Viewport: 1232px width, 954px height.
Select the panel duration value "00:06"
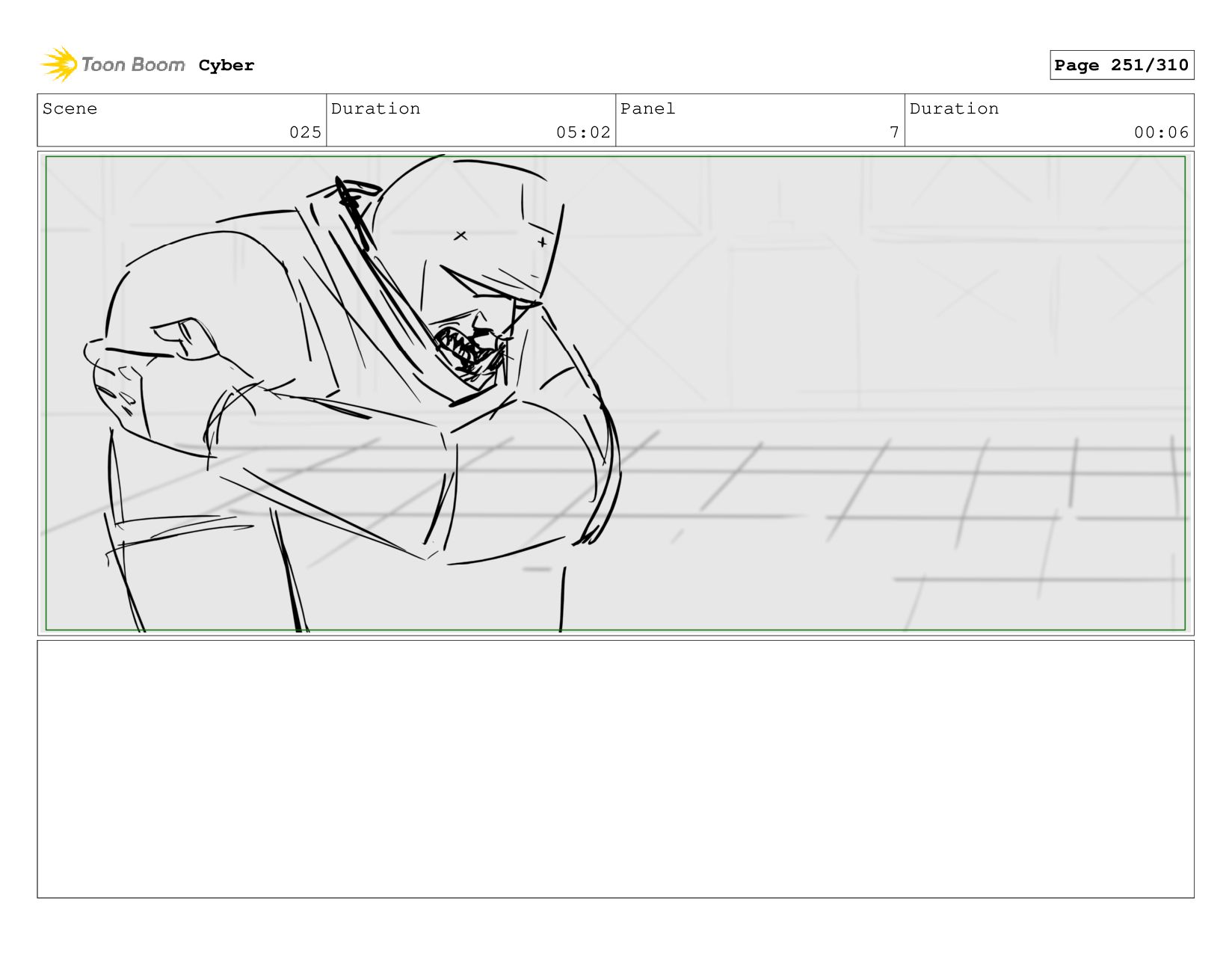coord(1161,132)
